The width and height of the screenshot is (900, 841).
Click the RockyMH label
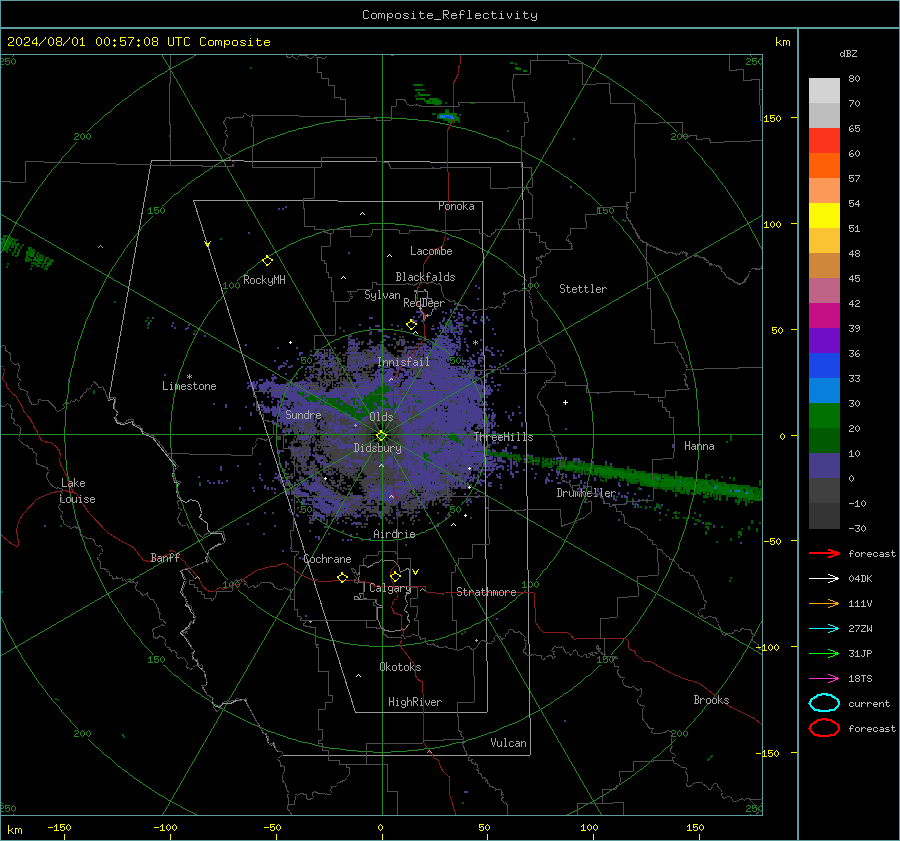click(264, 280)
